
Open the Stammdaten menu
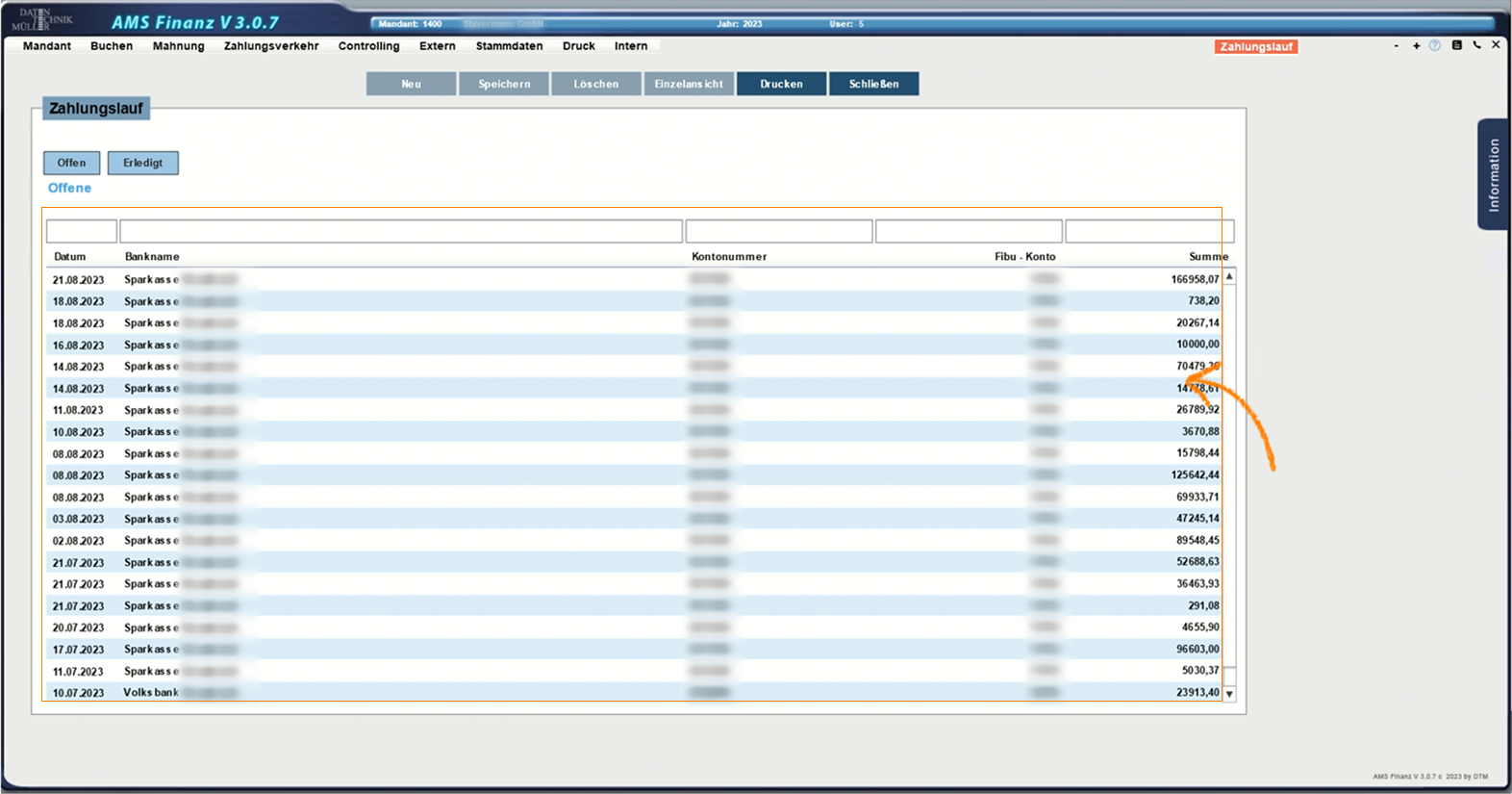coord(509,46)
